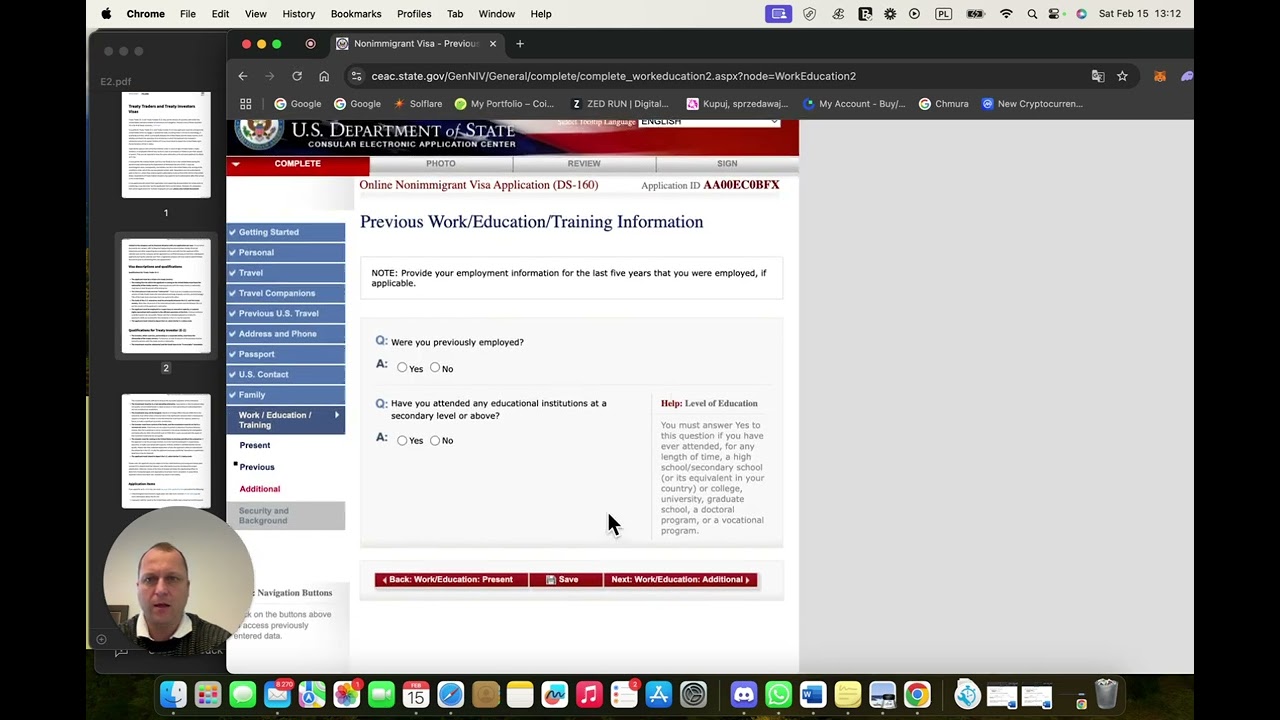
Task: Expand the Work / Education / Training section arrow
Action: click(x=336, y=415)
